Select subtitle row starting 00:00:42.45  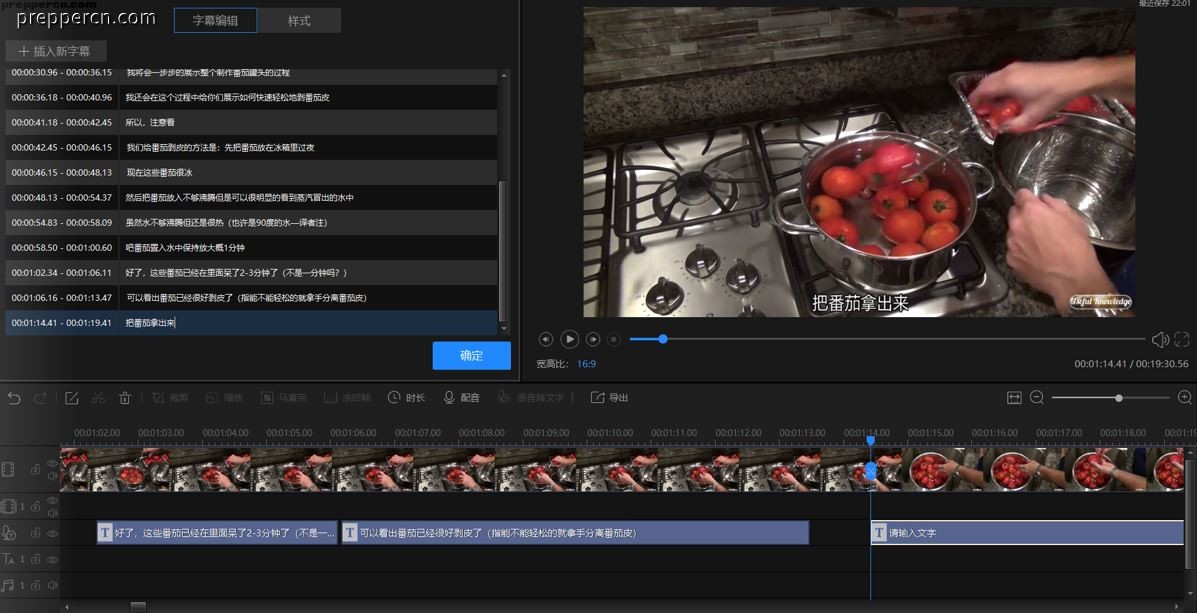click(x=251, y=147)
